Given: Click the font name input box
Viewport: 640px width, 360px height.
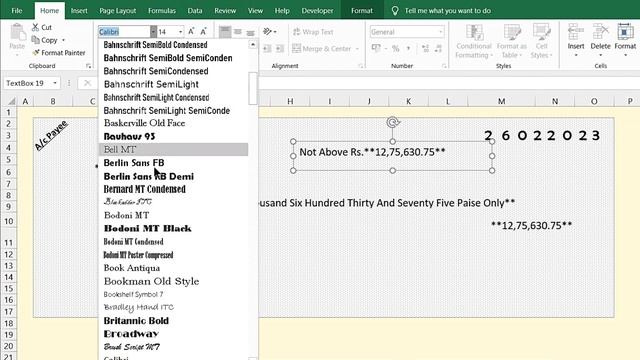Looking at the screenshot, I should click(124, 31).
